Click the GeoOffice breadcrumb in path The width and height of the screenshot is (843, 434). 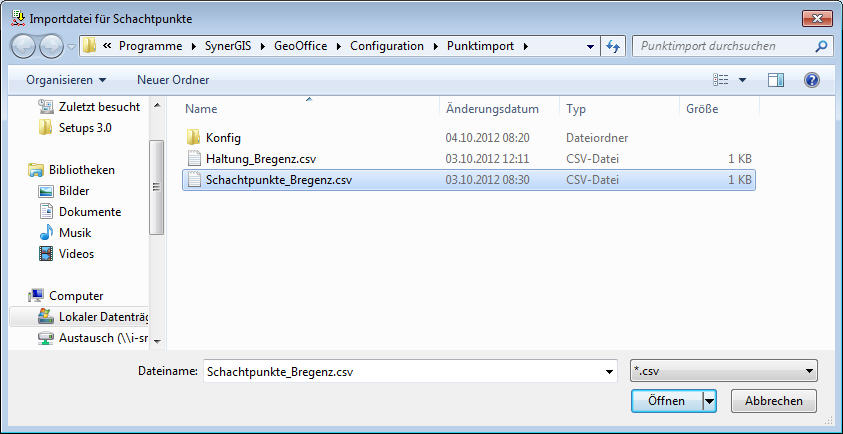pos(300,46)
